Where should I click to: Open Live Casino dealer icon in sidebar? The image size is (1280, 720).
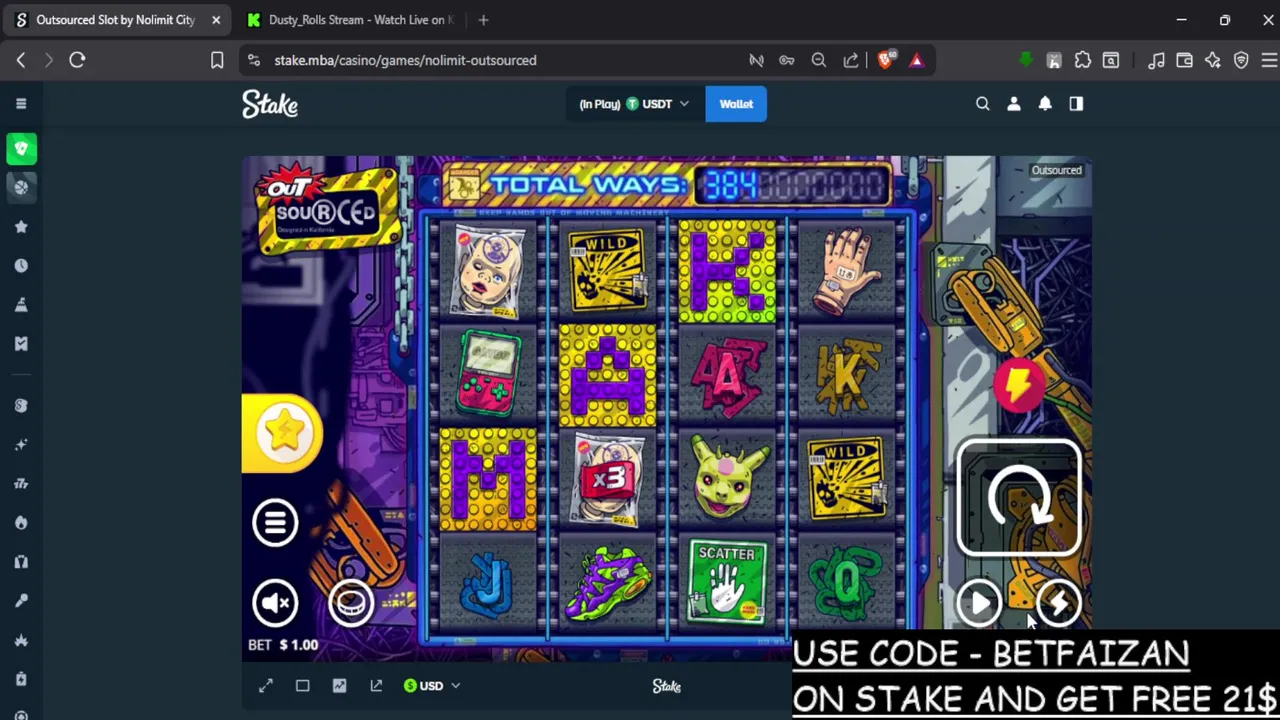click(x=21, y=561)
